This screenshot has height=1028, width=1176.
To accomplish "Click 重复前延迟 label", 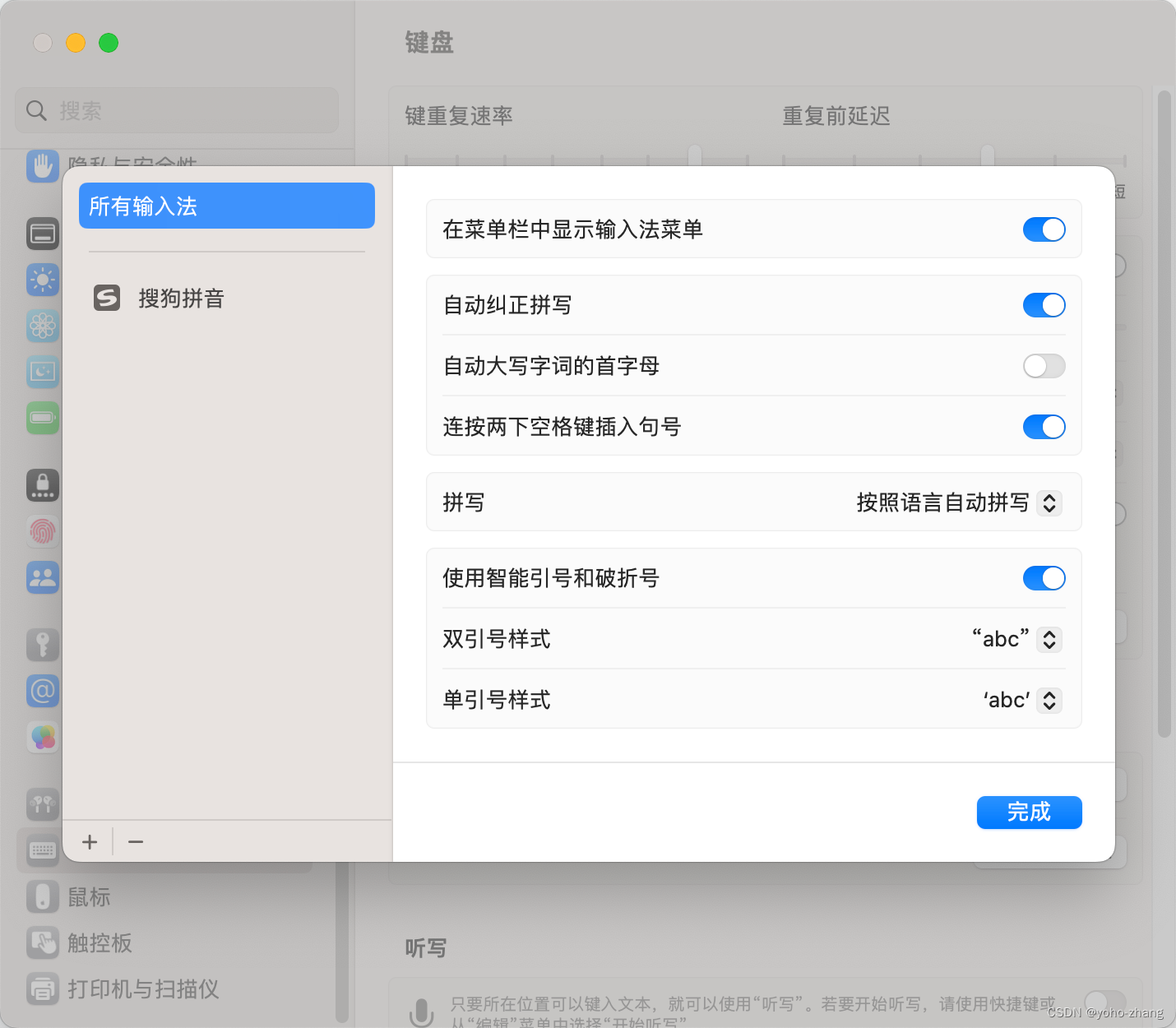I will pos(836,116).
